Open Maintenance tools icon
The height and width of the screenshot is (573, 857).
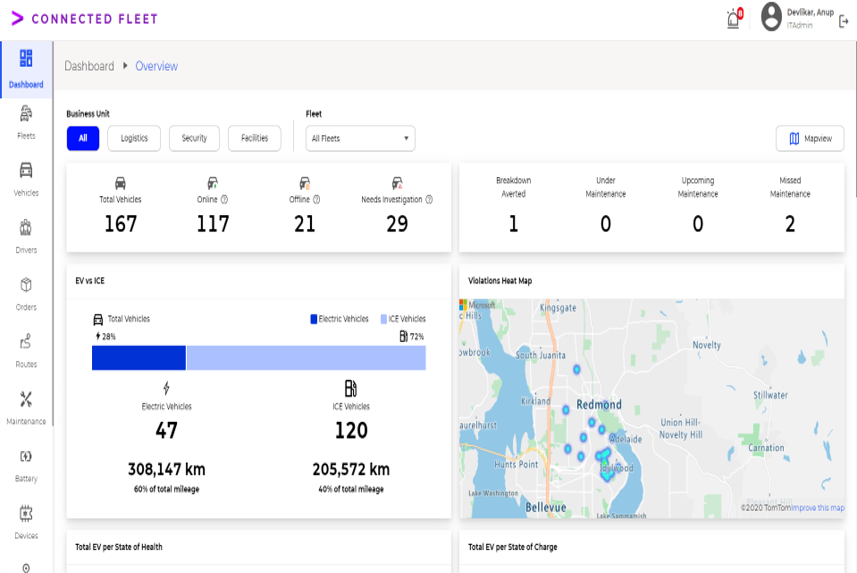[26, 399]
